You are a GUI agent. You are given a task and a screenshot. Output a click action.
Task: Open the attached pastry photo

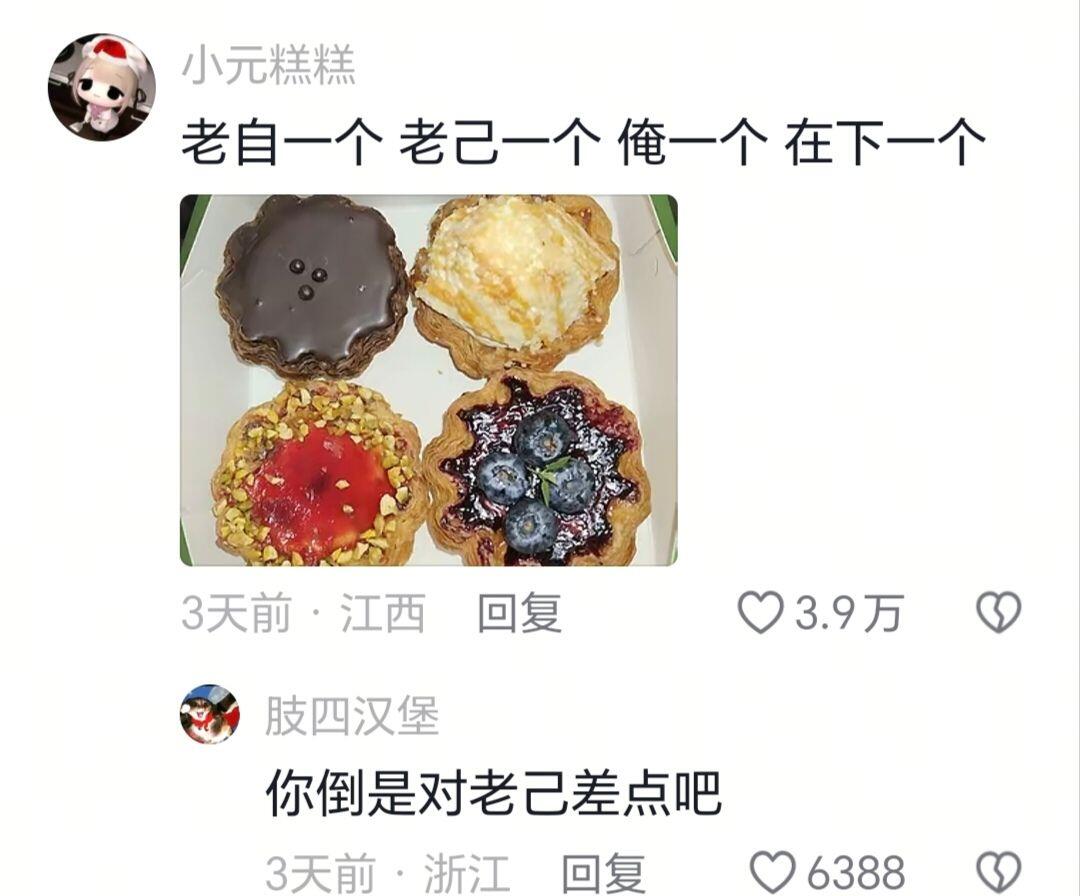click(428, 380)
